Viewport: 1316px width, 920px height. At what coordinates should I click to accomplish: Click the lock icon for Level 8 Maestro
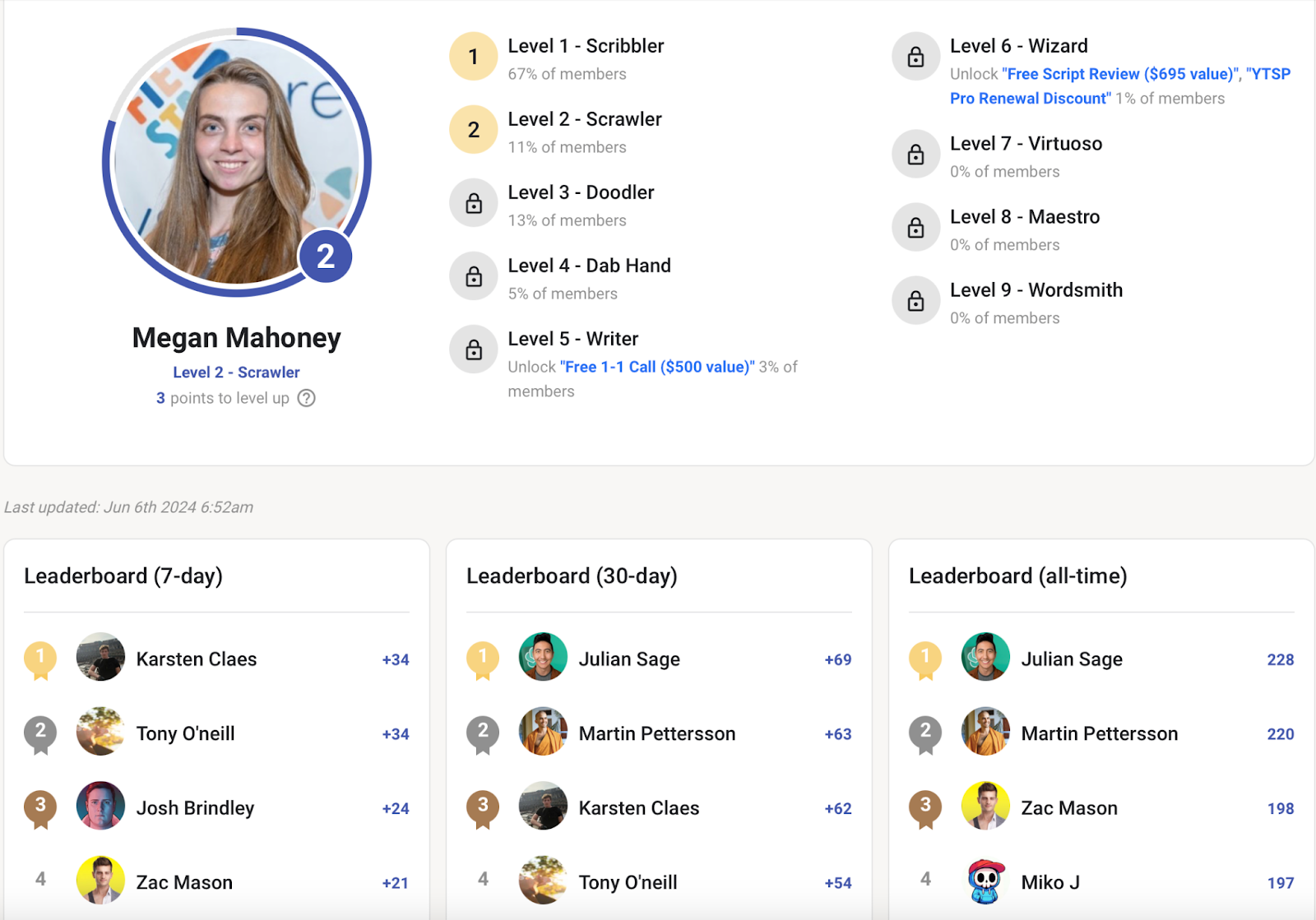point(915,228)
